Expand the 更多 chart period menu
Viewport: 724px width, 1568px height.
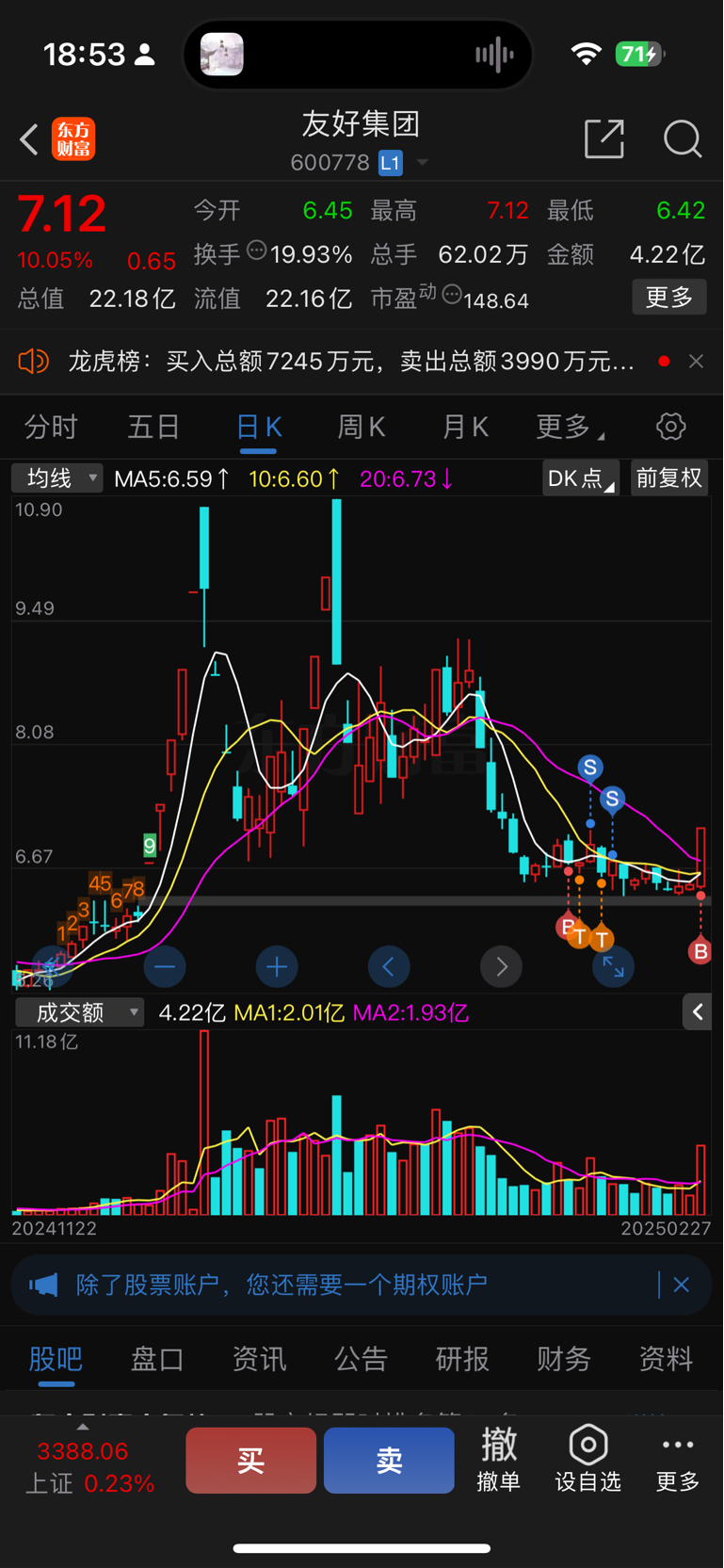tap(570, 428)
